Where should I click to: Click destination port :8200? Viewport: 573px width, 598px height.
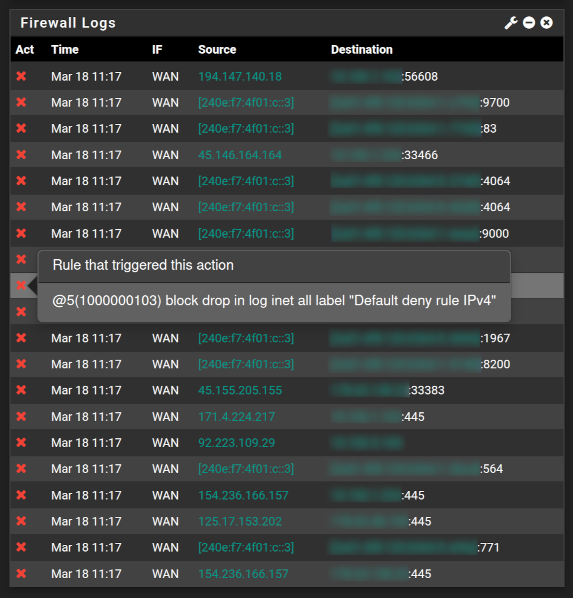[495, 364]
